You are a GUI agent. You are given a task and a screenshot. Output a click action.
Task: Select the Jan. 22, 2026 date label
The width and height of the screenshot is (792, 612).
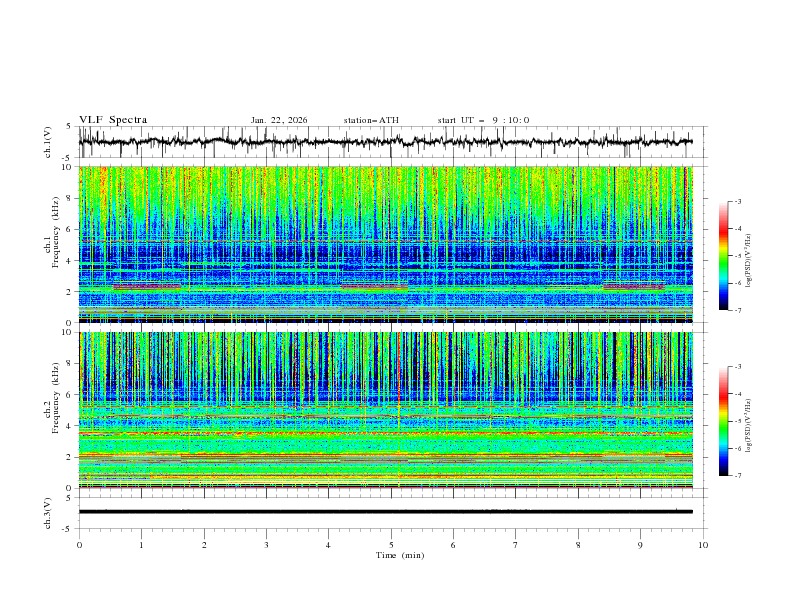click(279, 120)
